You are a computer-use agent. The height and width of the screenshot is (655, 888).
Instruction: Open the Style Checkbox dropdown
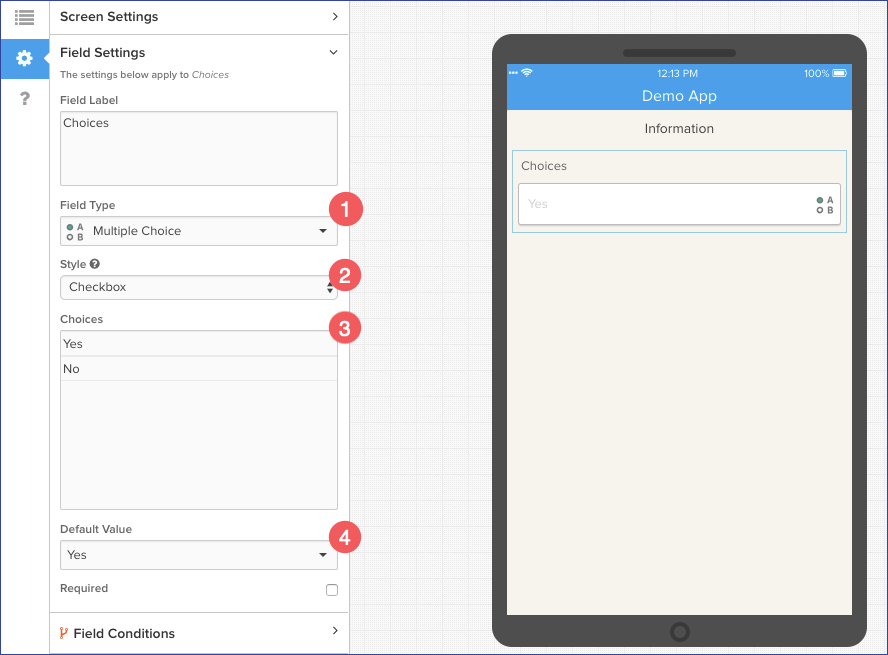click(x=198, y=287)
